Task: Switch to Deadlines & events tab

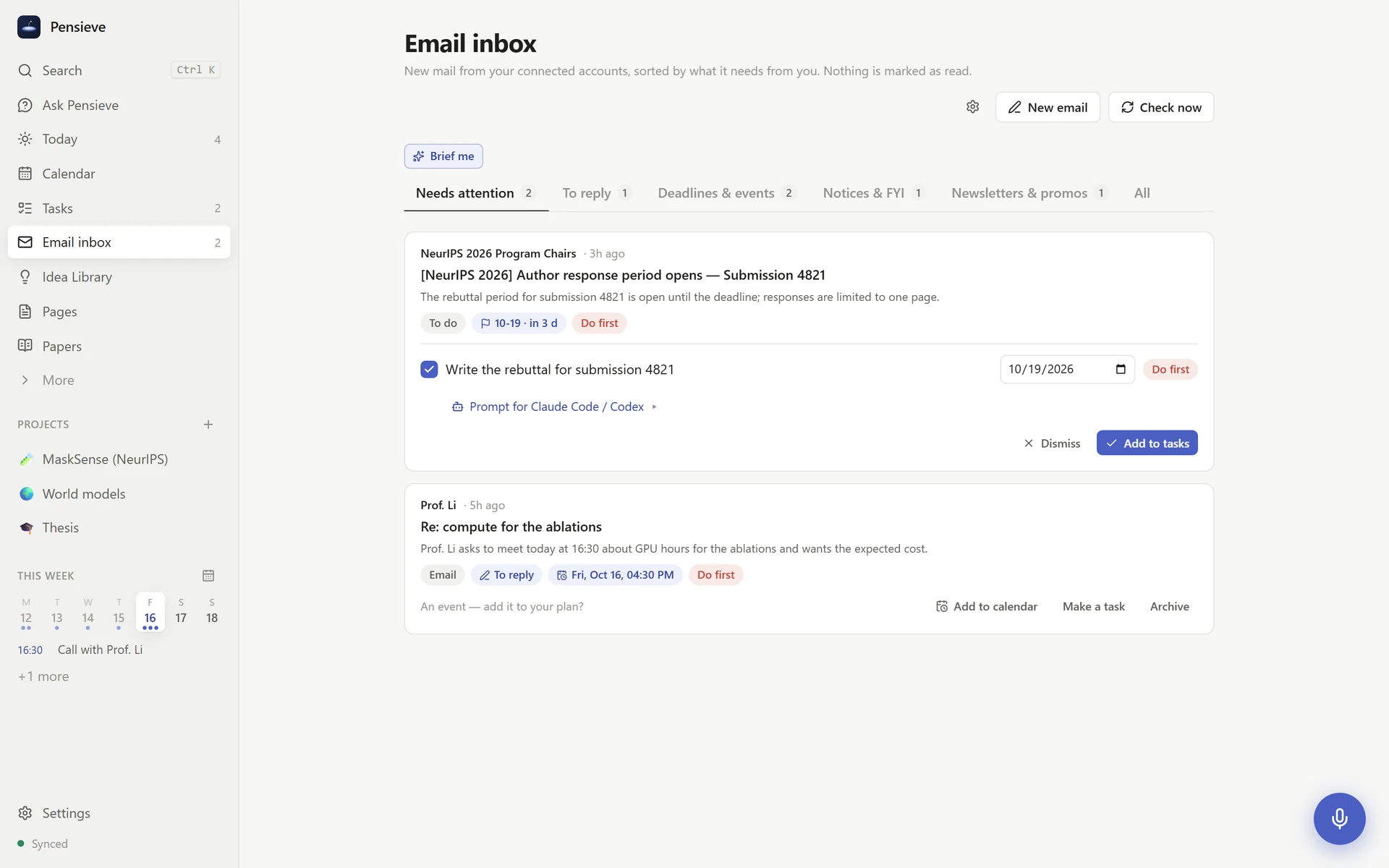Action: point(726,193)
